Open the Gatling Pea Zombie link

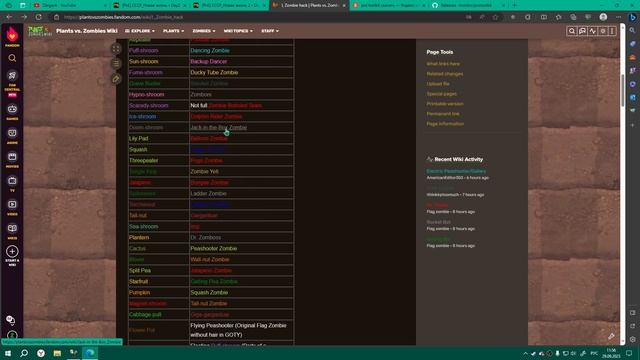(214, 282)
